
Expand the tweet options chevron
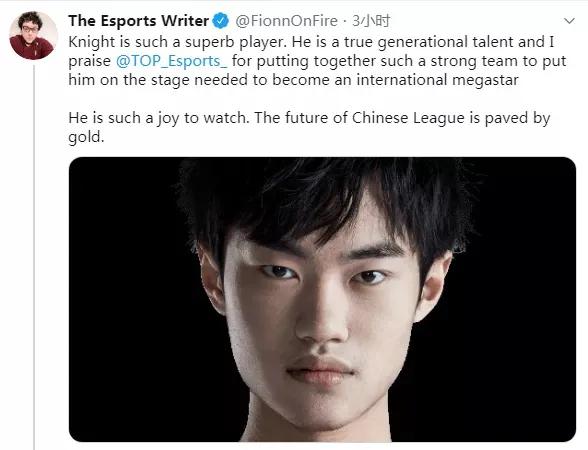(x=569, y=21)
